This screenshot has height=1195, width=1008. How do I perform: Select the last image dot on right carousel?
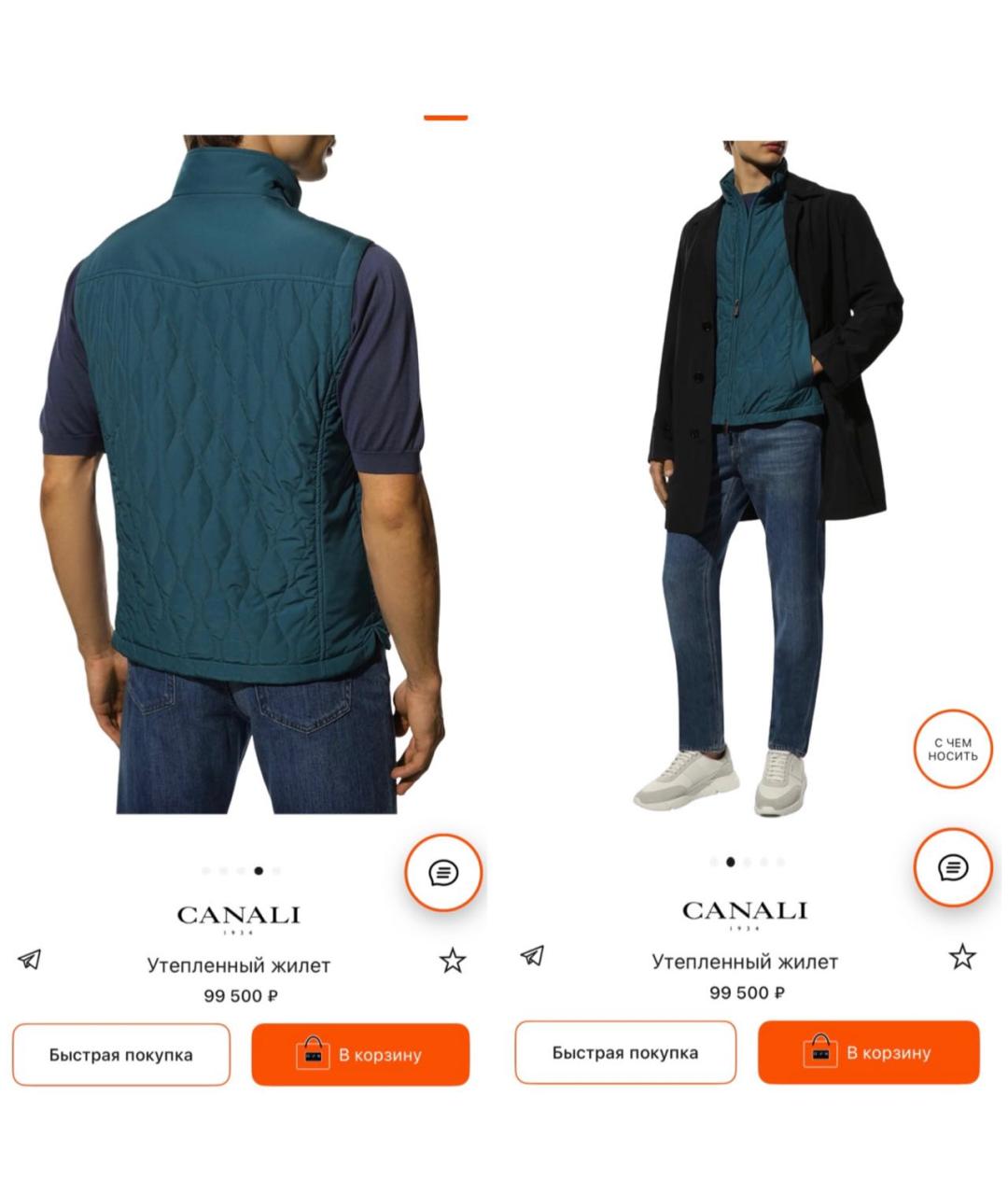[780, 863]
